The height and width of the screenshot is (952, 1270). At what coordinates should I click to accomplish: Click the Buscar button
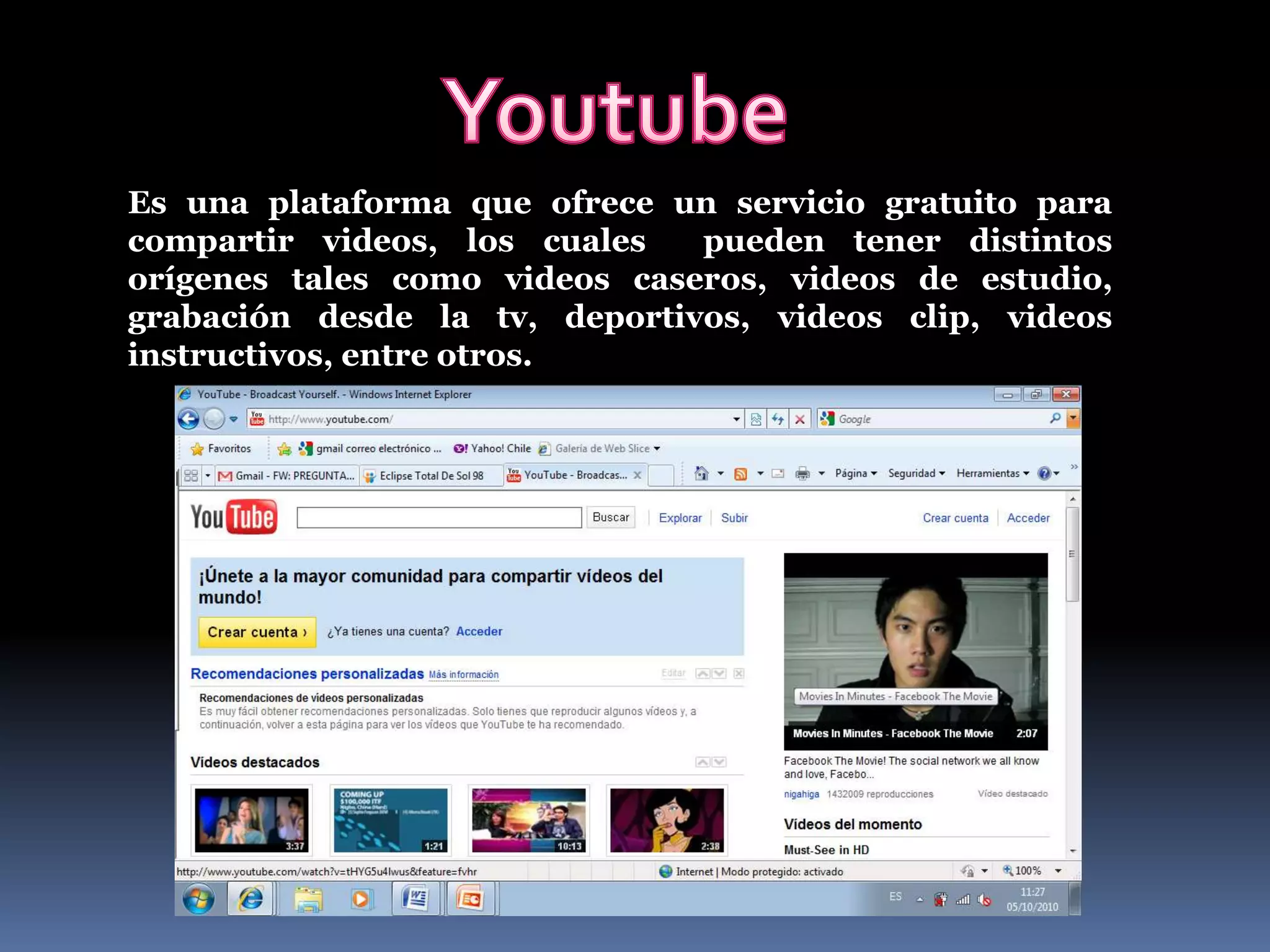(x=611, y=518)
